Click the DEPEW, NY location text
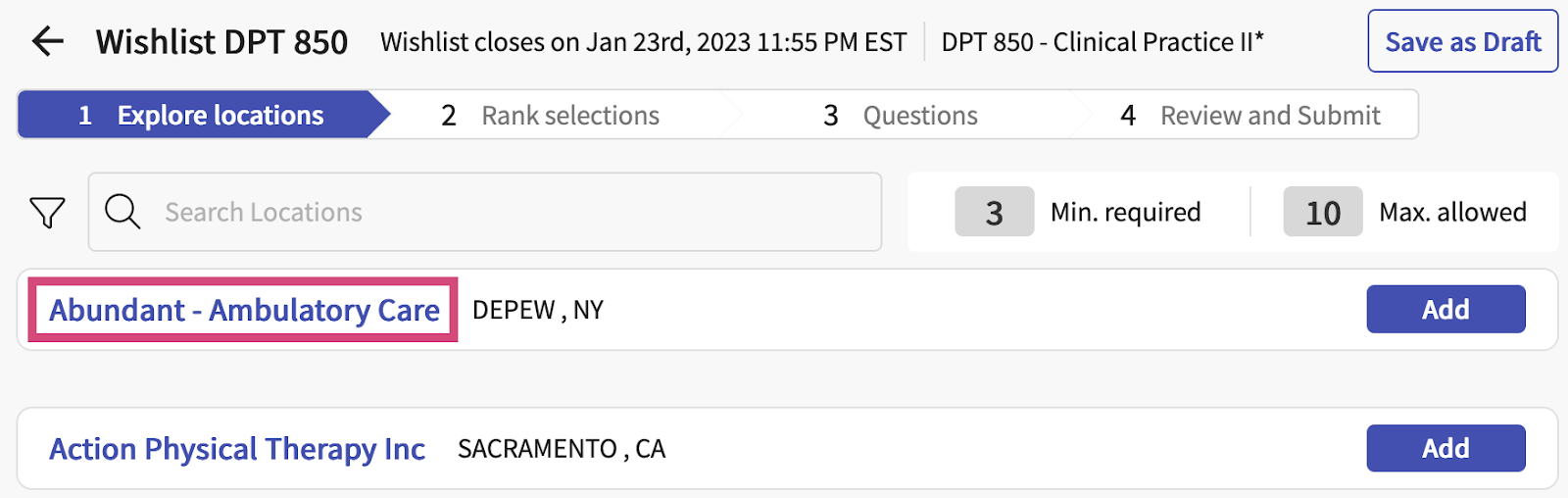Image resolution: width=1568 pixels, height=498 pixels. coord(537,310)
